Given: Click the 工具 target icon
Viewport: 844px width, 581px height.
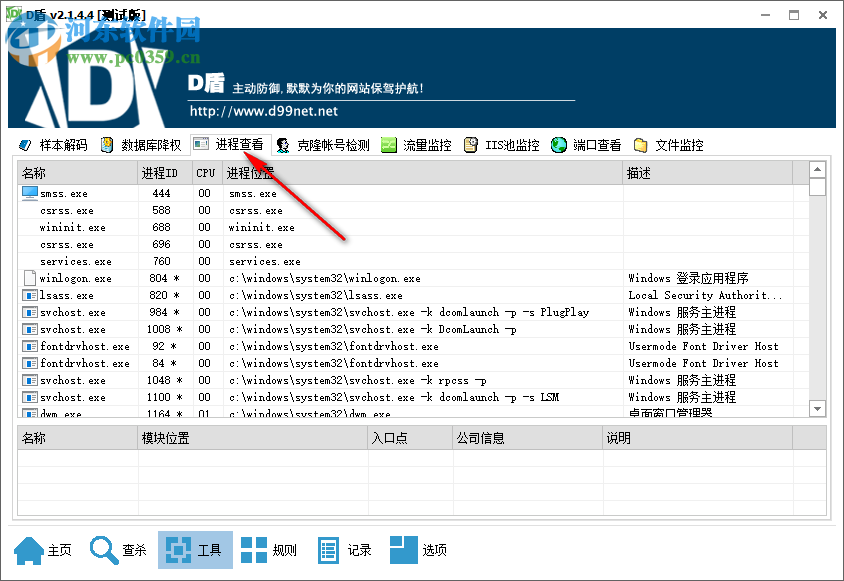Looking at the screenshot, I should [179, 550].
